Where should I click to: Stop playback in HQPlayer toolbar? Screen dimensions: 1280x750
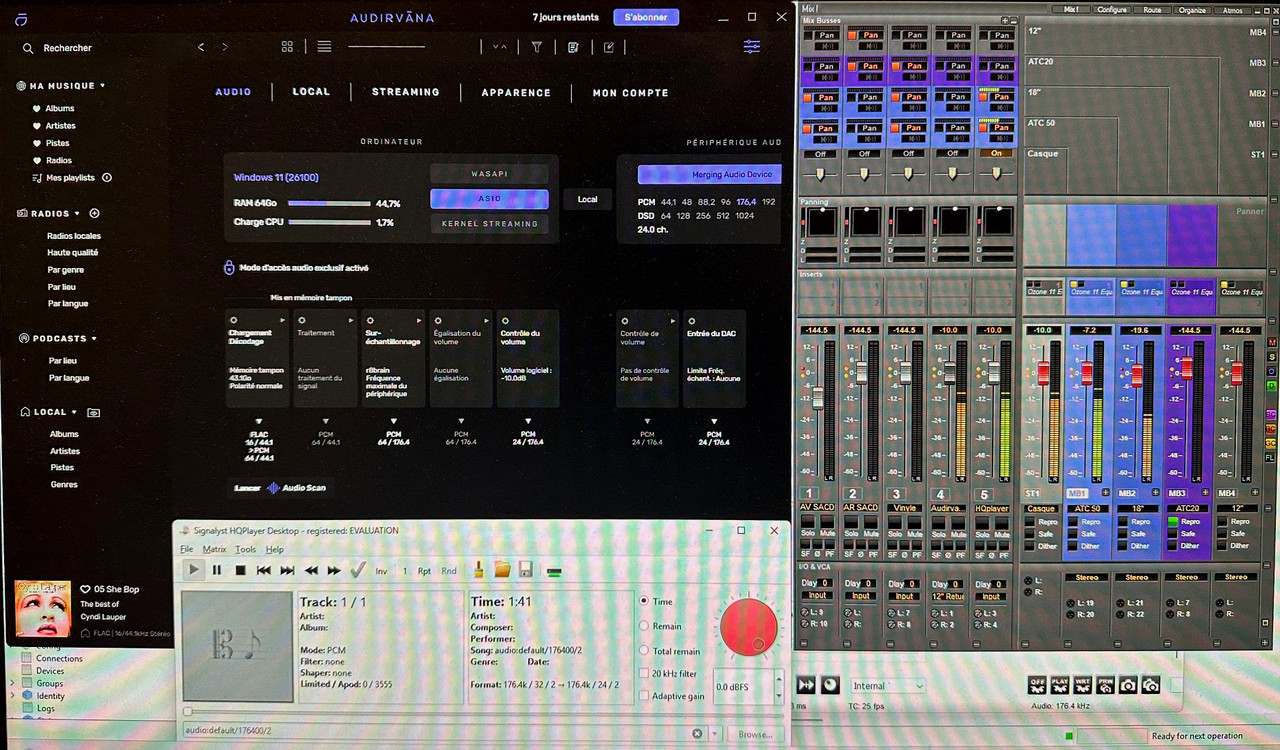(240, 570)
